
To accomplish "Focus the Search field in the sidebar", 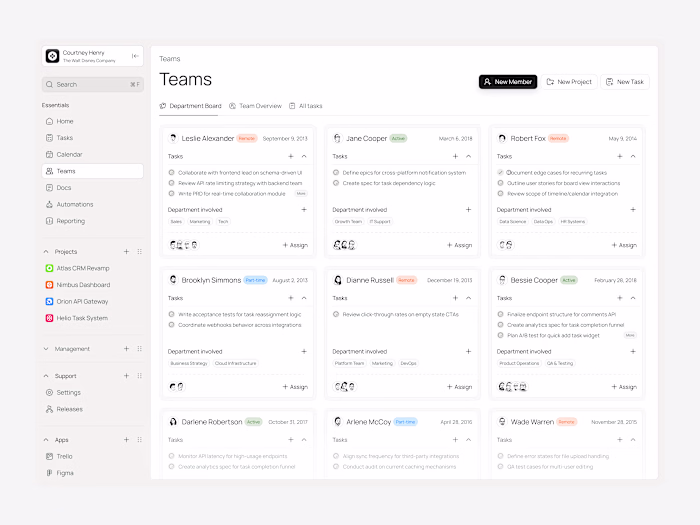I will point(93,84).
